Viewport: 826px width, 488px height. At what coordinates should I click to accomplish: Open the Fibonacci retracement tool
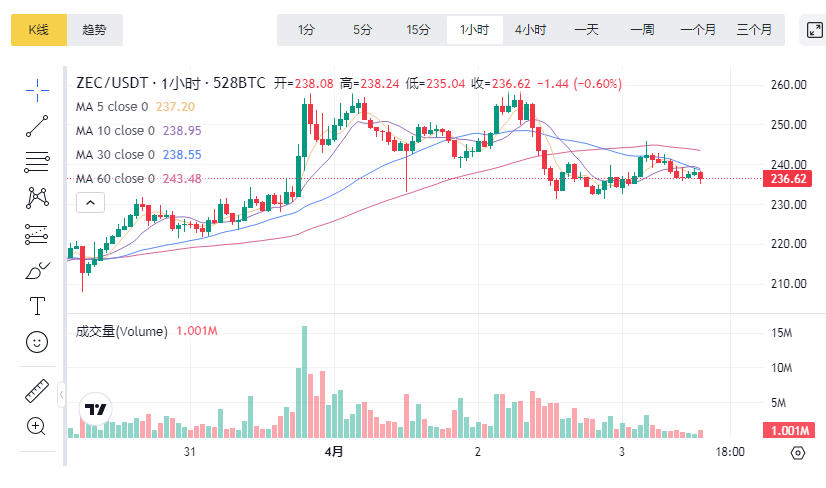tap(37, 161)
